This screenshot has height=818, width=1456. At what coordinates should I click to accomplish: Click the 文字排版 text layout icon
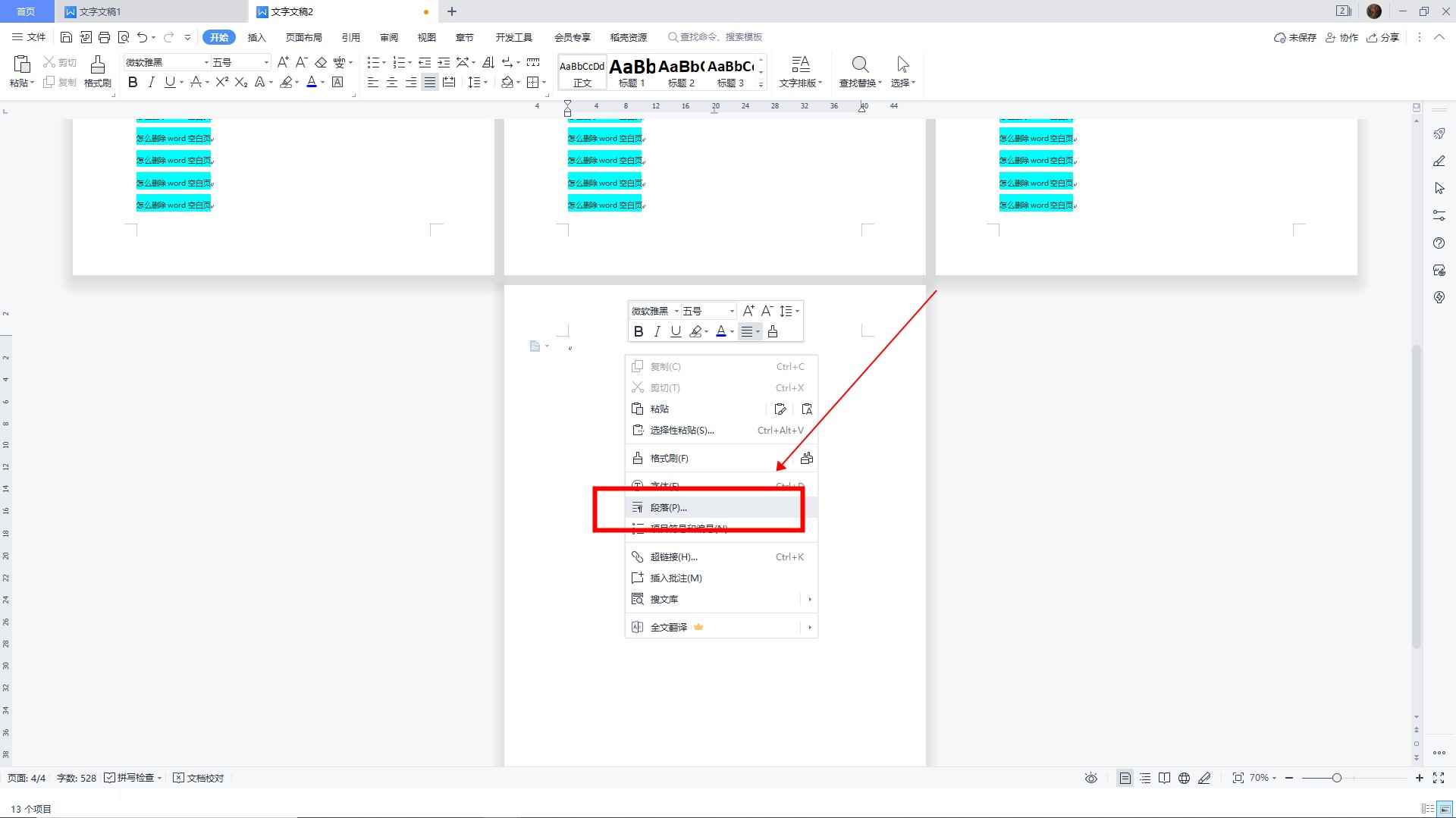click(801, 72)
